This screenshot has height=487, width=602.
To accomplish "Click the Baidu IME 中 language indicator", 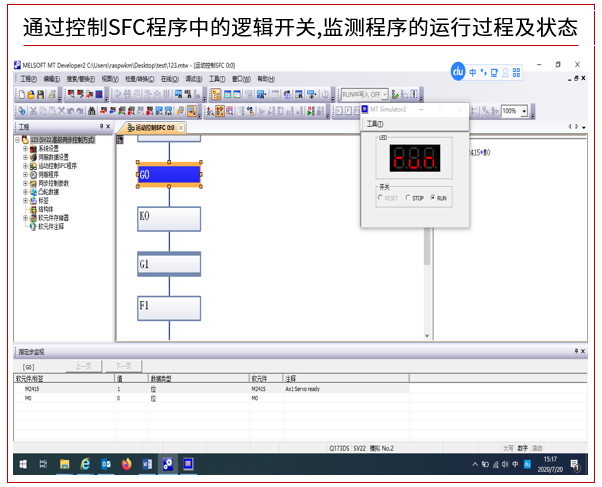I will point(473,72).
